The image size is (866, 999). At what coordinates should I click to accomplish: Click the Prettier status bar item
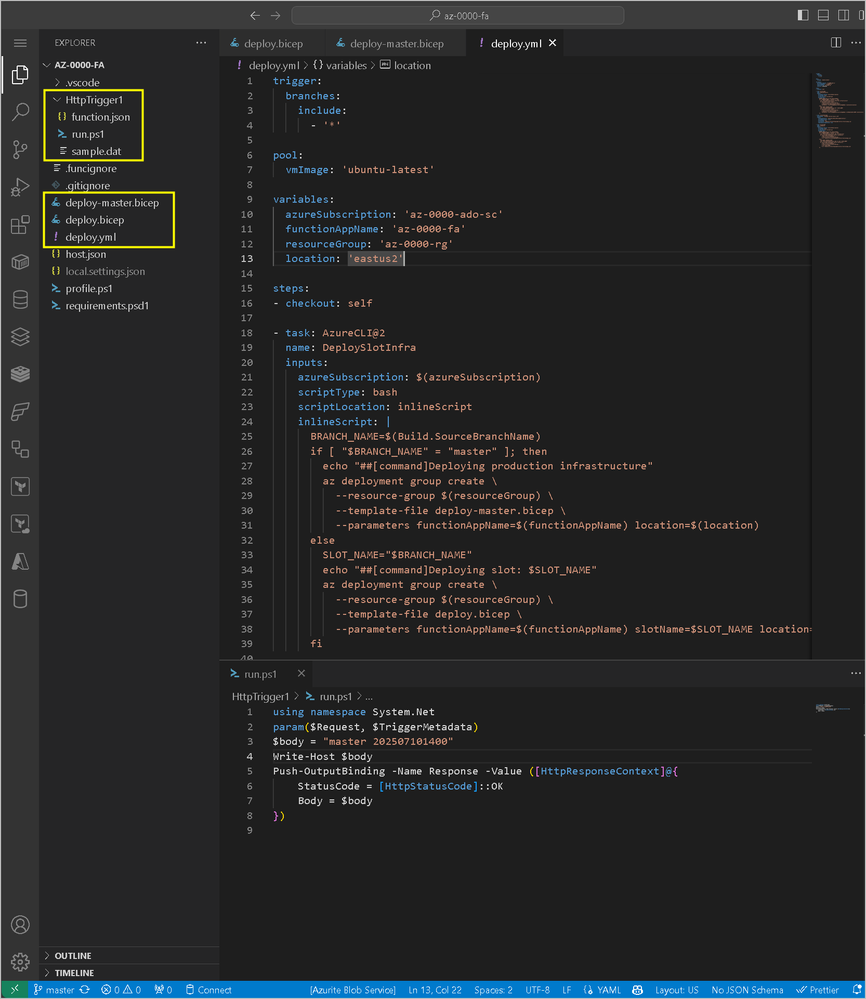coord(818,990)
